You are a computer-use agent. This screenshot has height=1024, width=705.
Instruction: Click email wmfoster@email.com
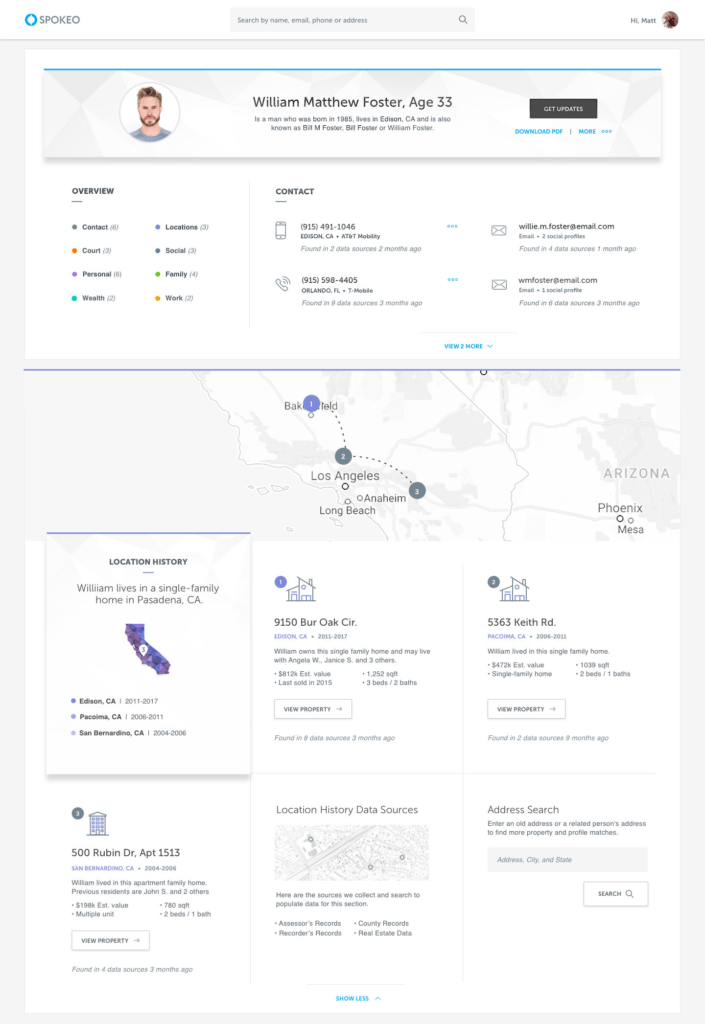click(x=558, y=280)
